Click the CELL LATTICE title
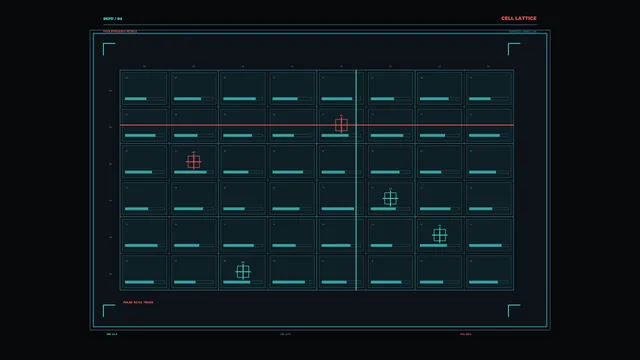This screenshot has height=360, width=640. coord(519,18)
